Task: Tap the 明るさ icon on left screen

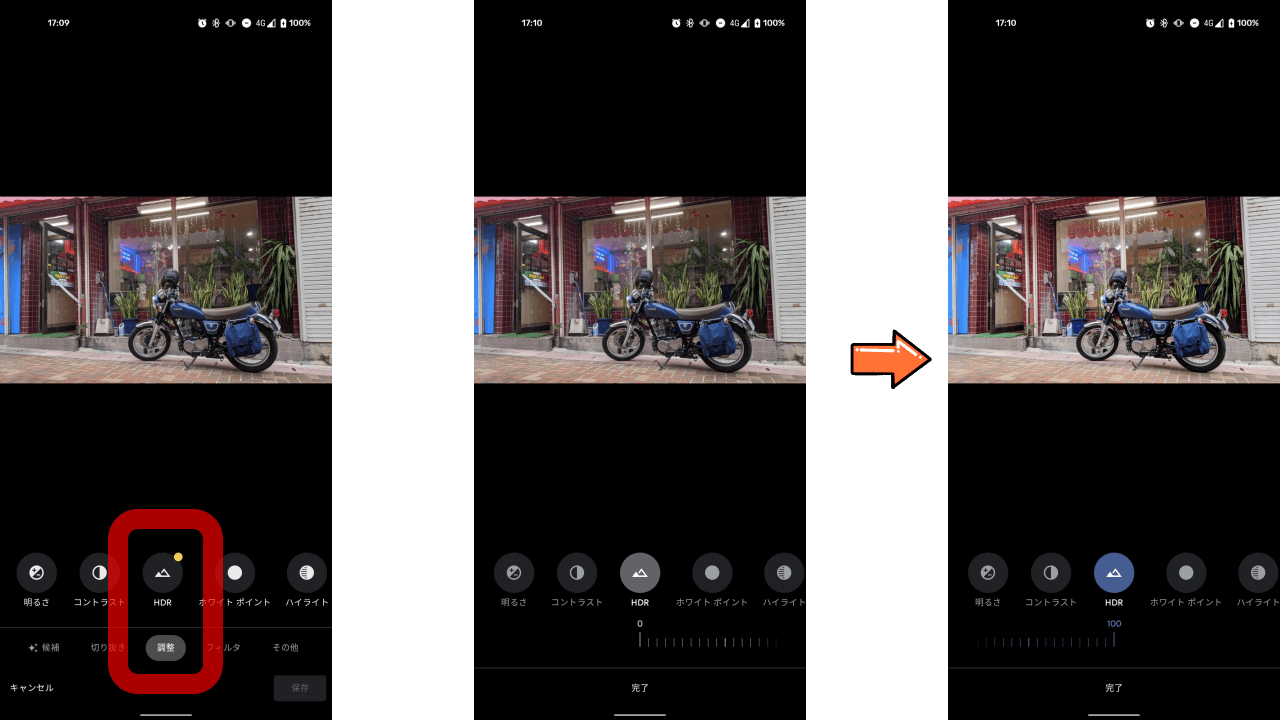Action: [37, 573]
